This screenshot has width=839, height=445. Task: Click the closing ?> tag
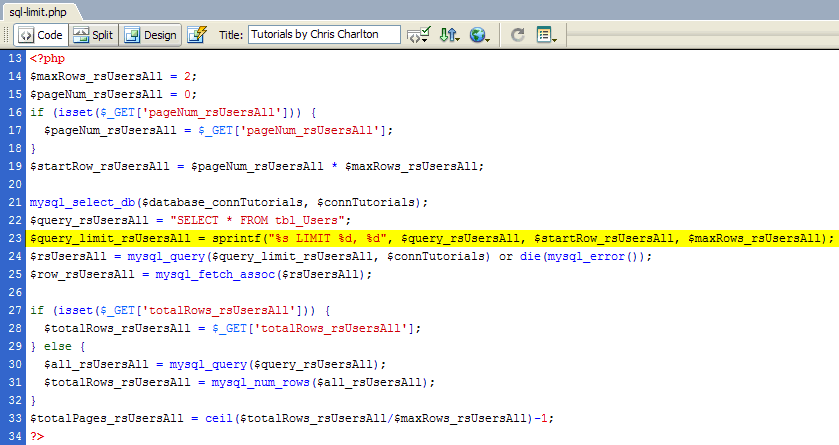click(x=37, y=436)
